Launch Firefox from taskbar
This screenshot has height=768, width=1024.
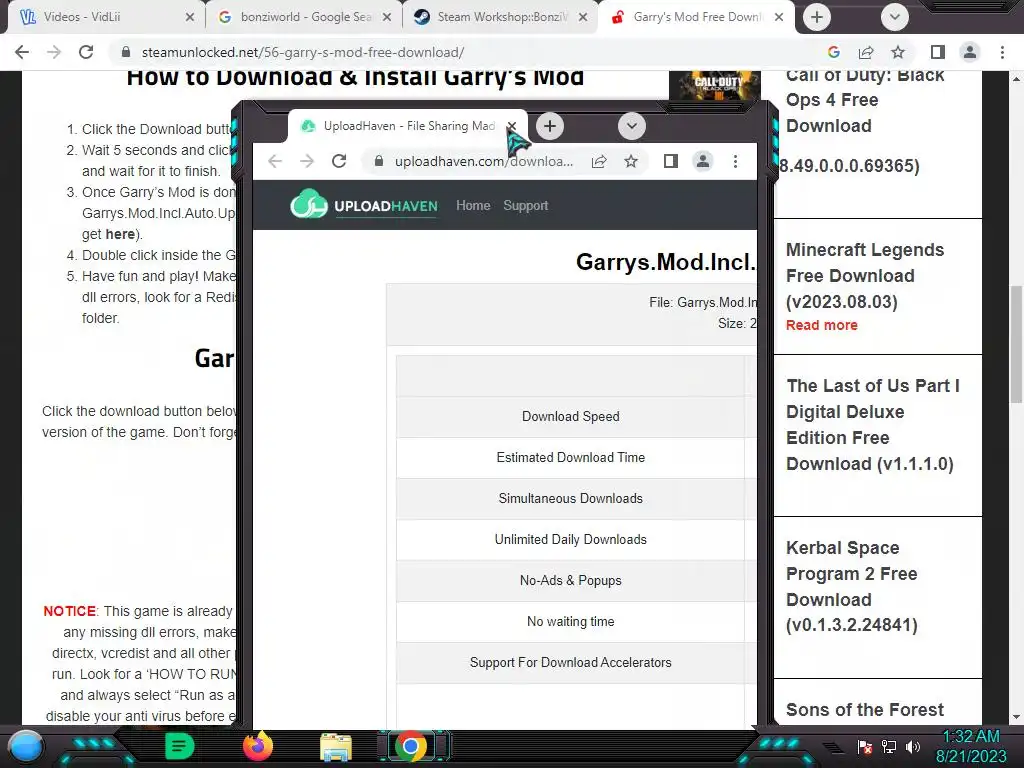257,746
